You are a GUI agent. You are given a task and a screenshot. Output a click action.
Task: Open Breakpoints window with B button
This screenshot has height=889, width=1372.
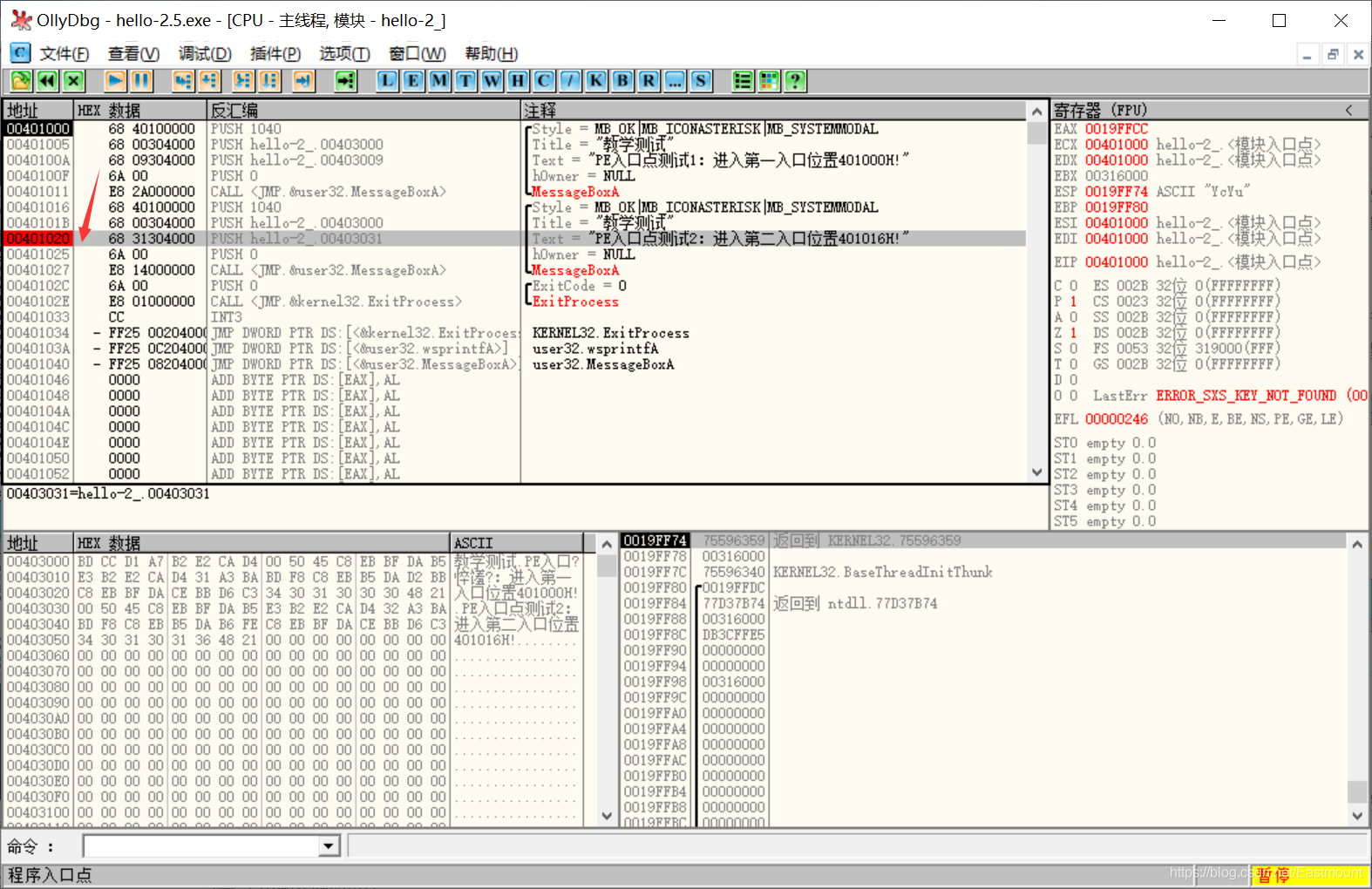(x=622, y=81)
